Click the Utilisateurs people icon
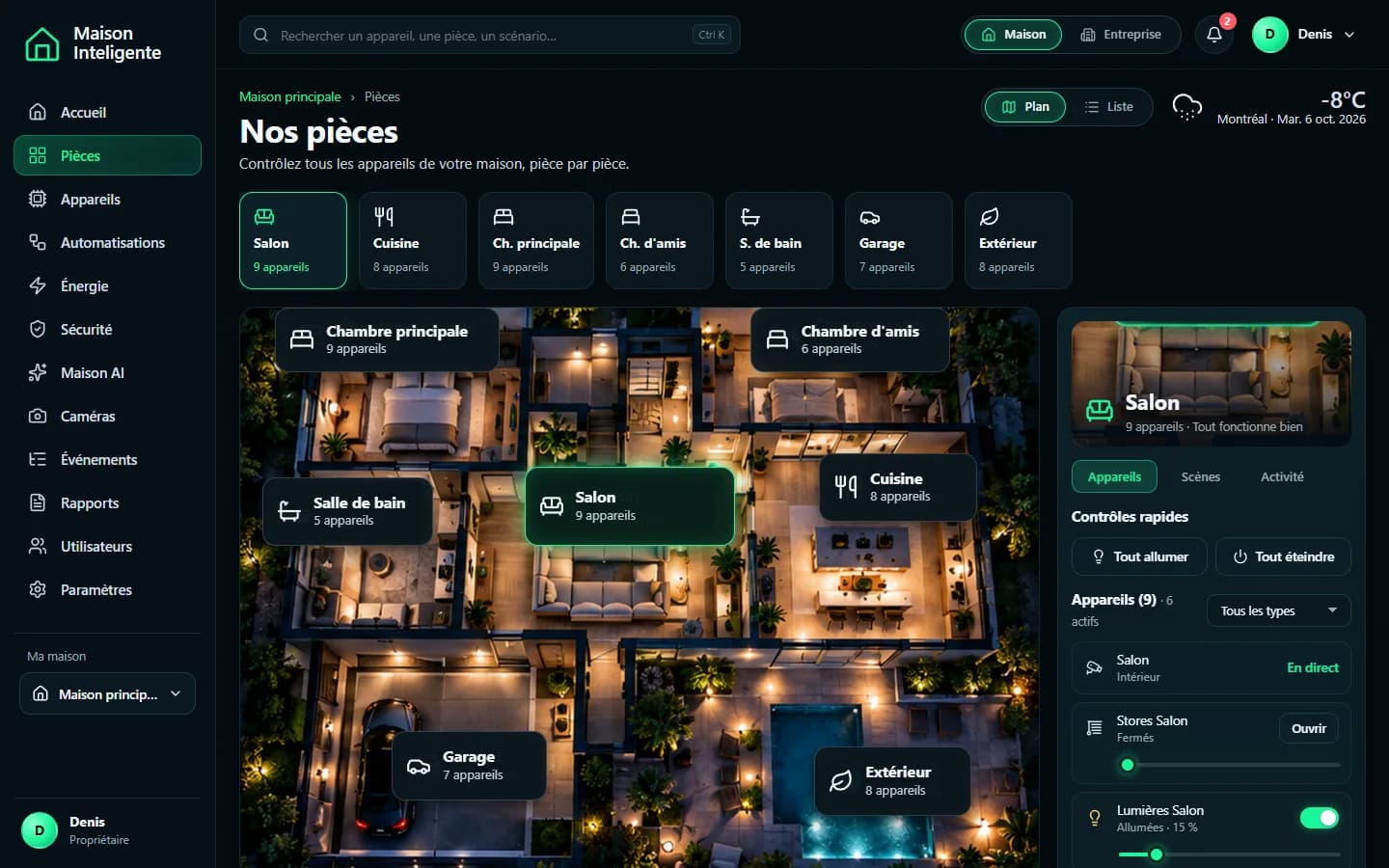This screenshot has width=1389, height=868. pyautogui.click(x=38, y=546)
